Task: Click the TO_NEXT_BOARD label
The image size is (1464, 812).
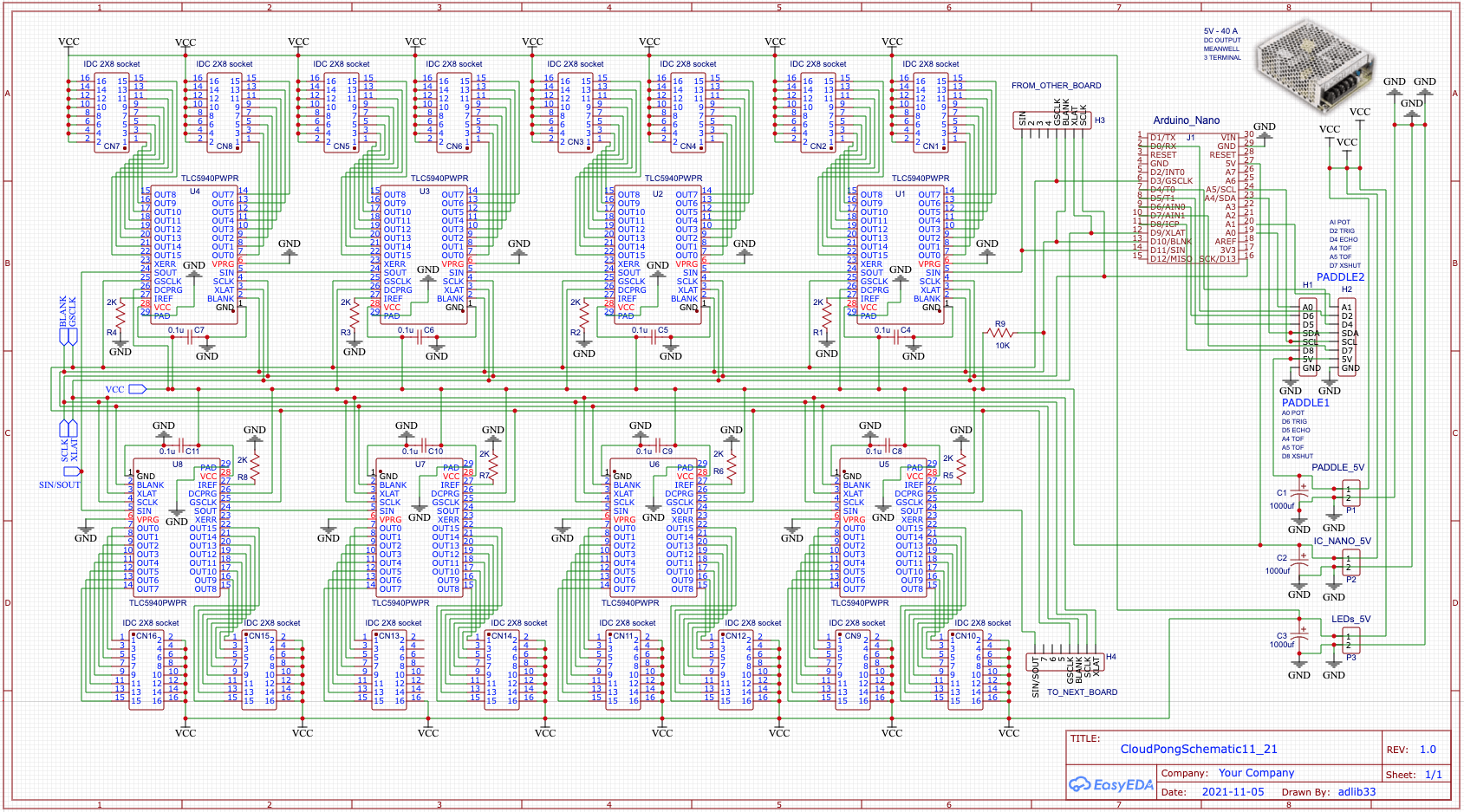Action: click(1082, 692)
